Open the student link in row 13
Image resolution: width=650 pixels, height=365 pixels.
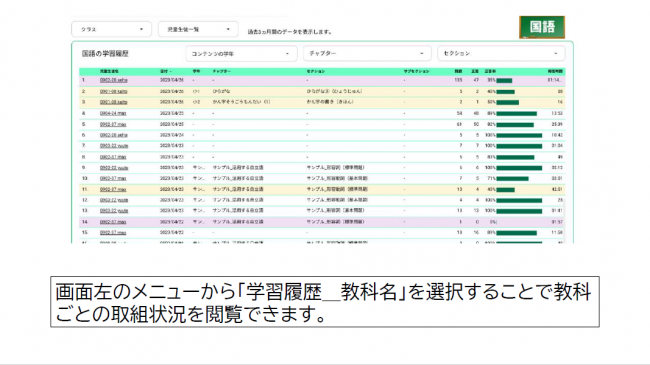pyautogui.click(x=114, y=211)
